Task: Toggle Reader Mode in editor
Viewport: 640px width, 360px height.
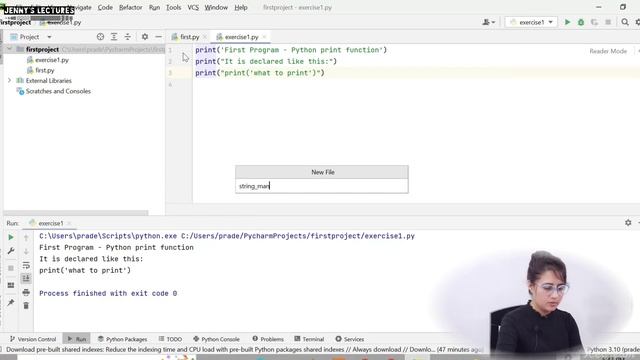Action: (608, 51)
